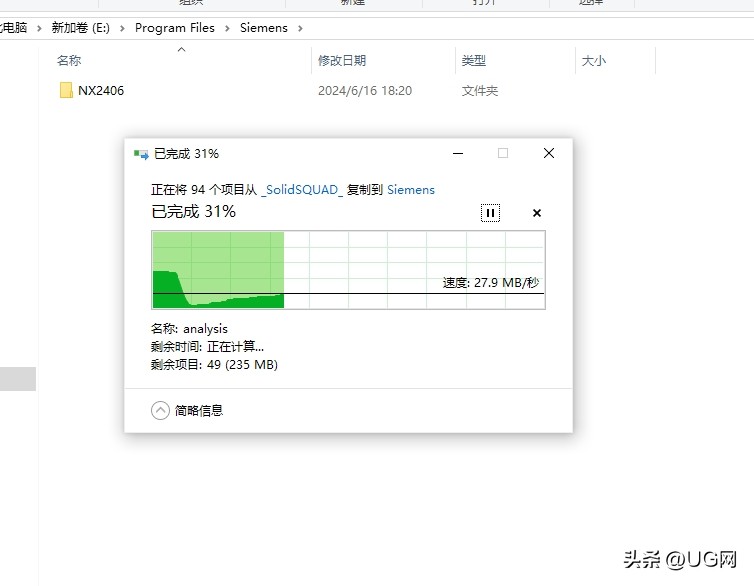Expand chevron after Program Files breadcrumb
Screen dimensions: 754x586
click(x=227, y=28)
